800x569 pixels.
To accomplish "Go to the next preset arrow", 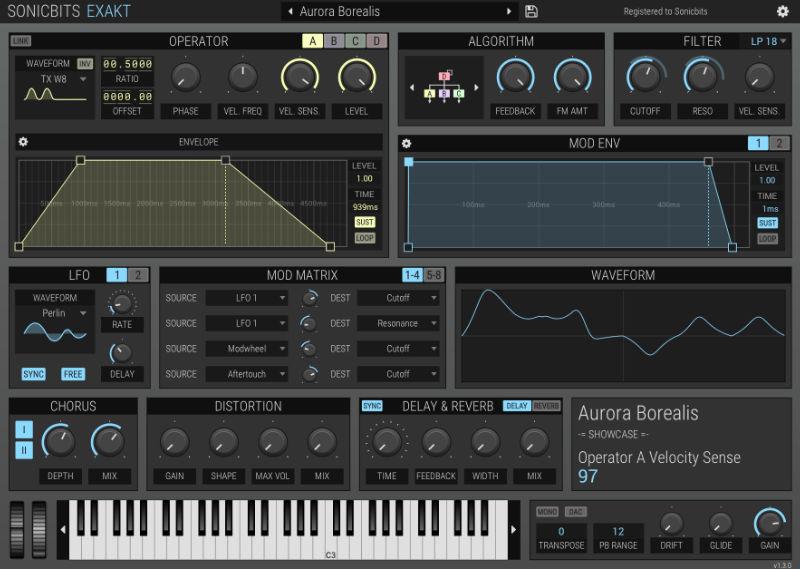I will click(x=508, y=12).
